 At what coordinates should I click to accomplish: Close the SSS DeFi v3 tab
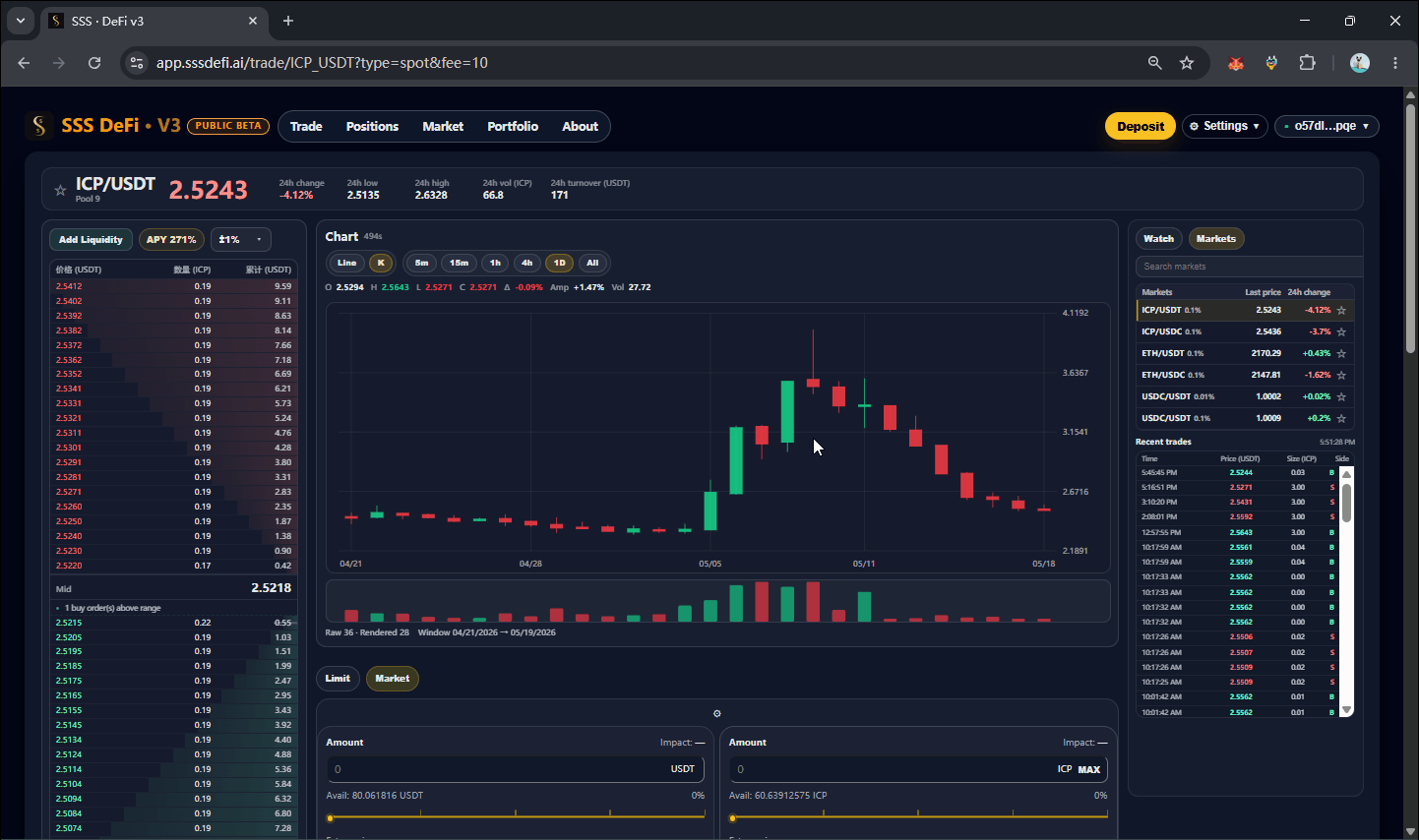pos(253,21)
